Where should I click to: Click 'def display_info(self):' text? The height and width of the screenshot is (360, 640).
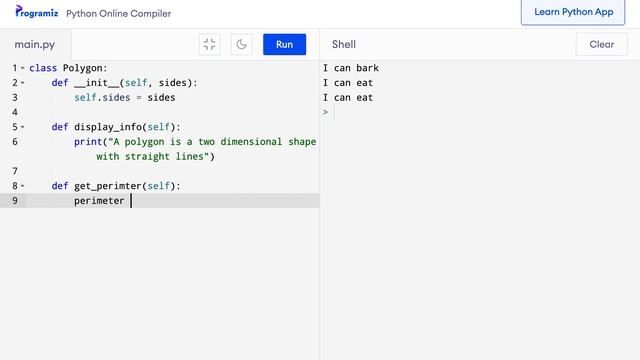pos(116,127)
